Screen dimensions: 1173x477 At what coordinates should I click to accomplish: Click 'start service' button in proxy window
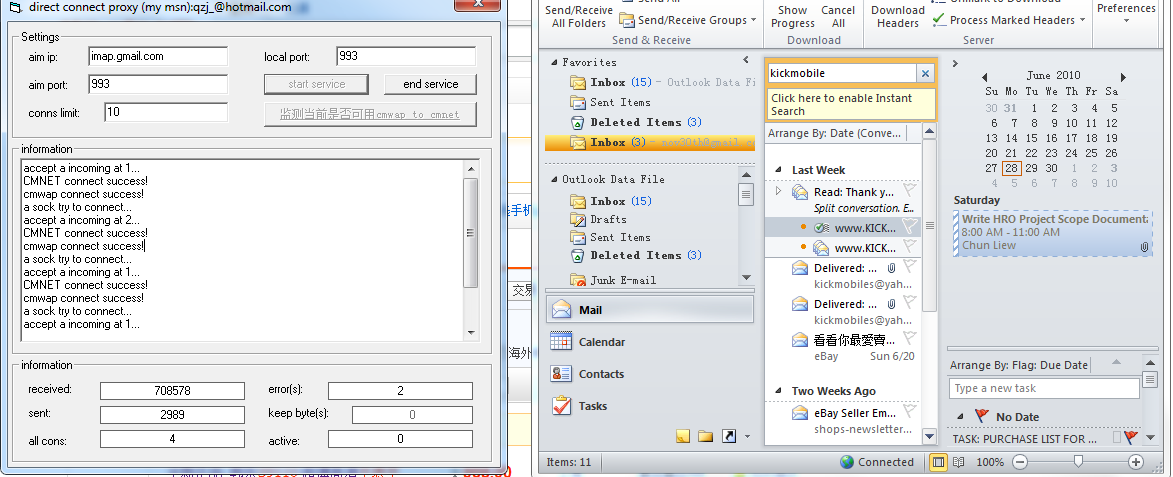(316, 84)
